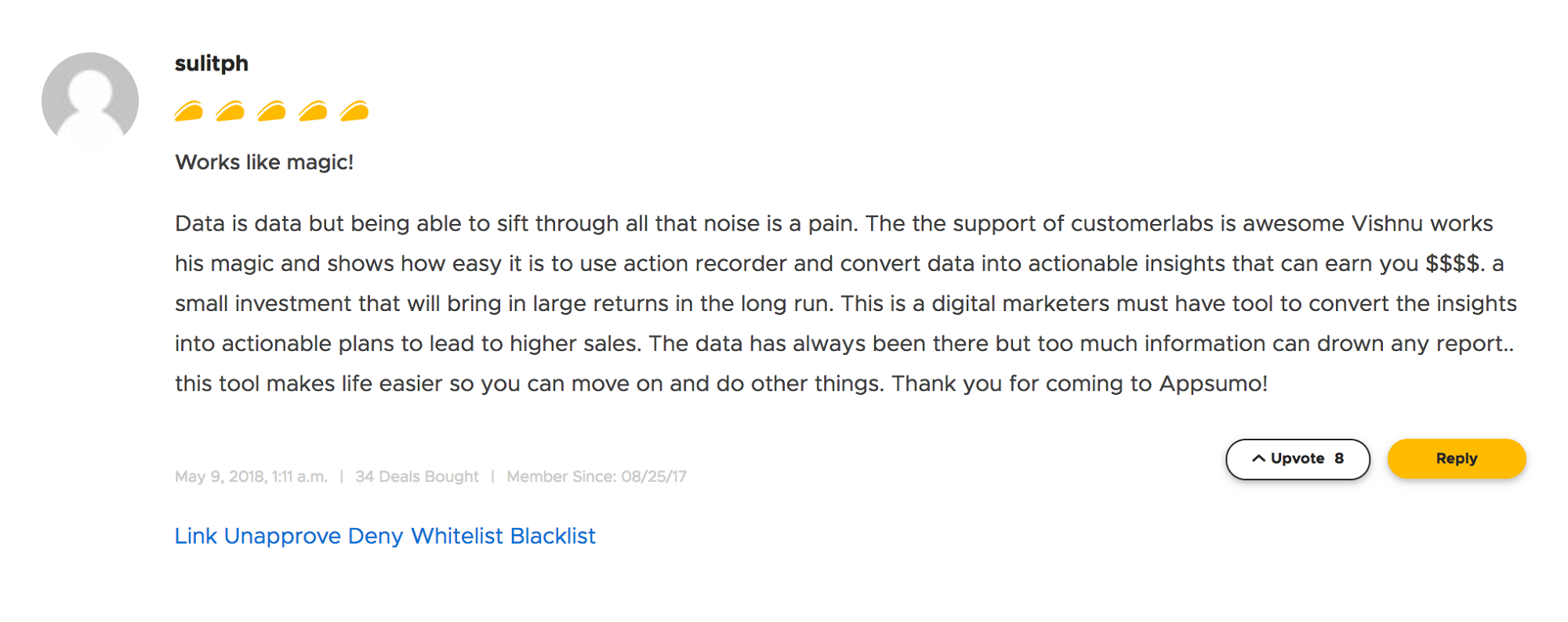Click the Link moderation action
The image size is (1568, 622).
tap(195, 536)
